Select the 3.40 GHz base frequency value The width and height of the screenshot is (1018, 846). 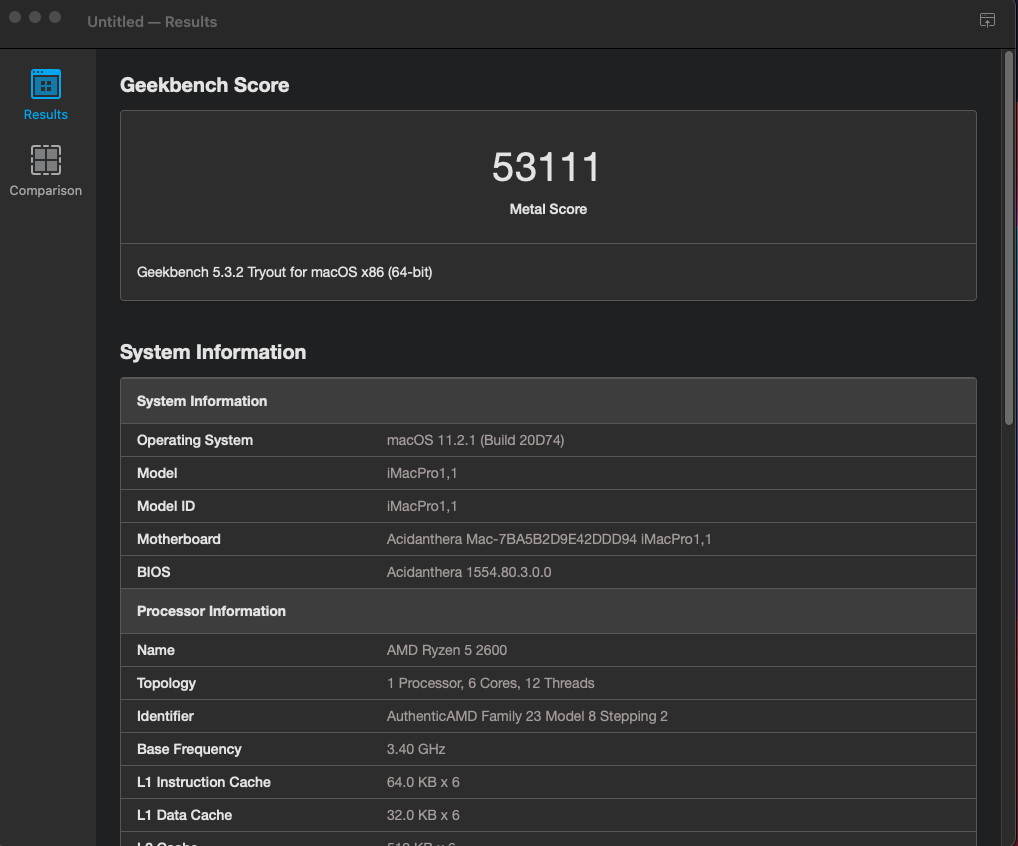coord(416,749)
